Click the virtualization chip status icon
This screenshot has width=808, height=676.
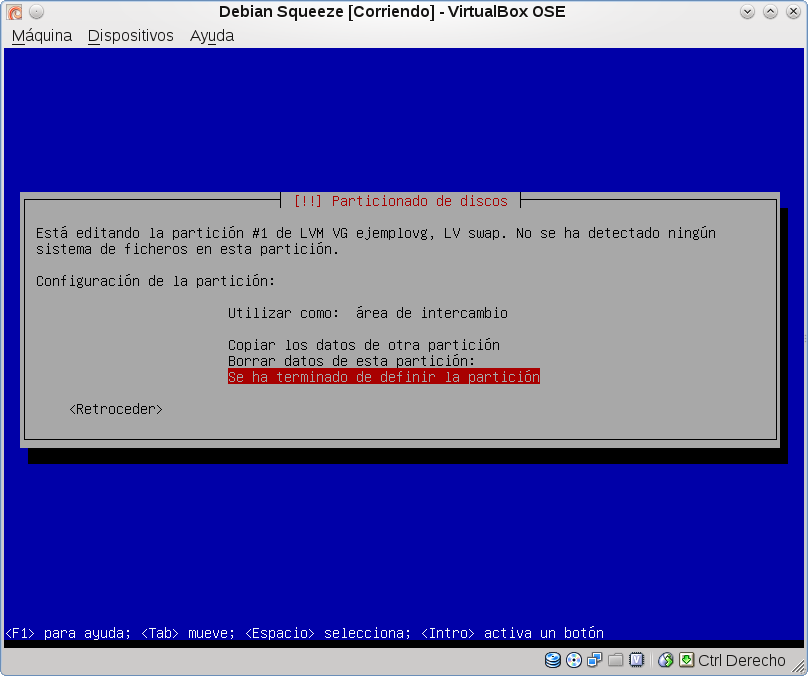click(636, 660)
